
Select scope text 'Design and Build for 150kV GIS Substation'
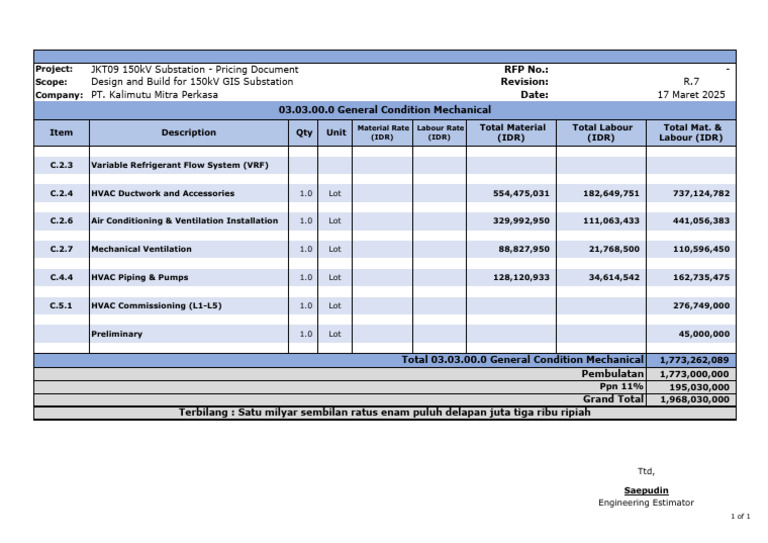[x=192, y=82]
